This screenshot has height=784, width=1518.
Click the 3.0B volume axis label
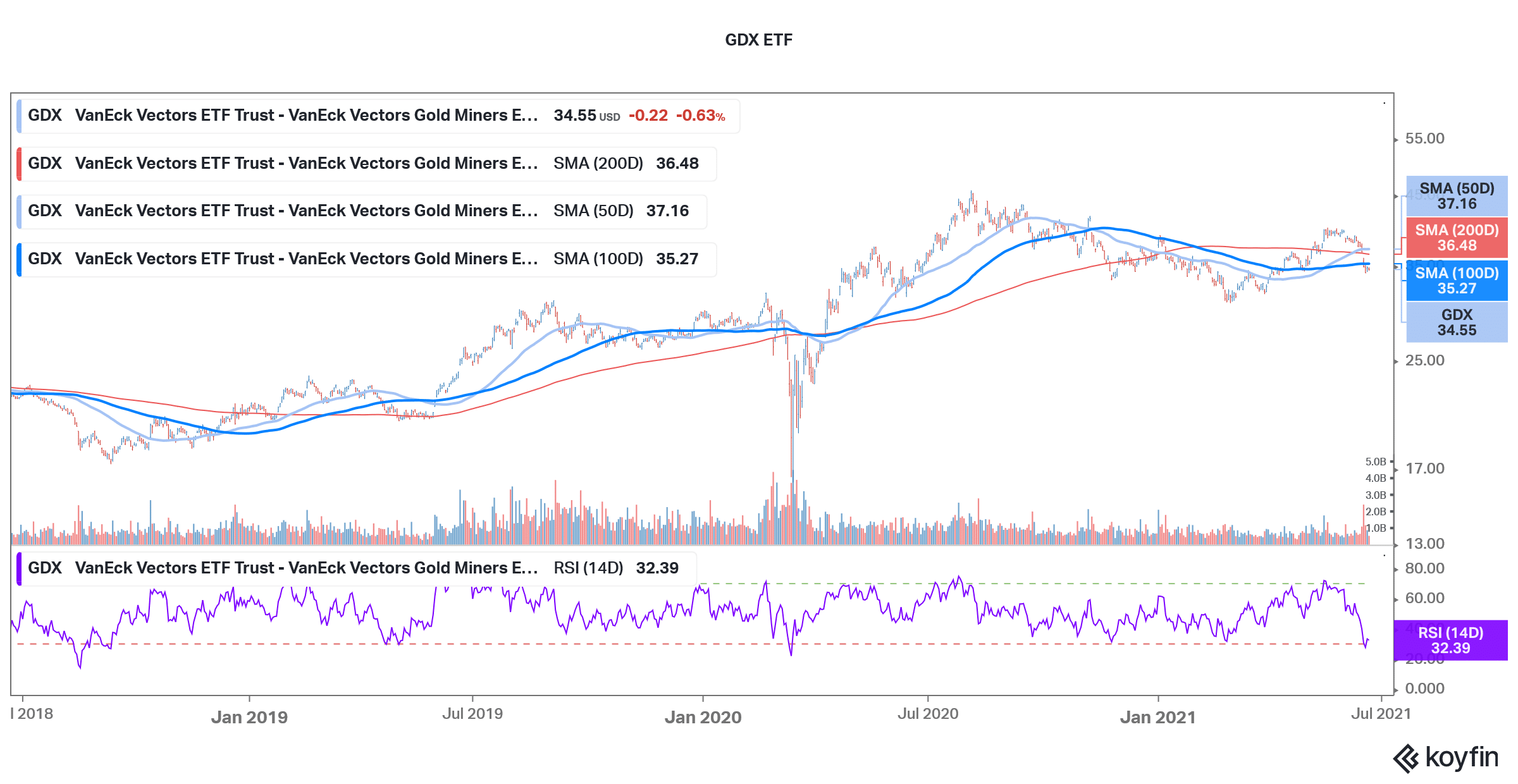pos(1375,495)
